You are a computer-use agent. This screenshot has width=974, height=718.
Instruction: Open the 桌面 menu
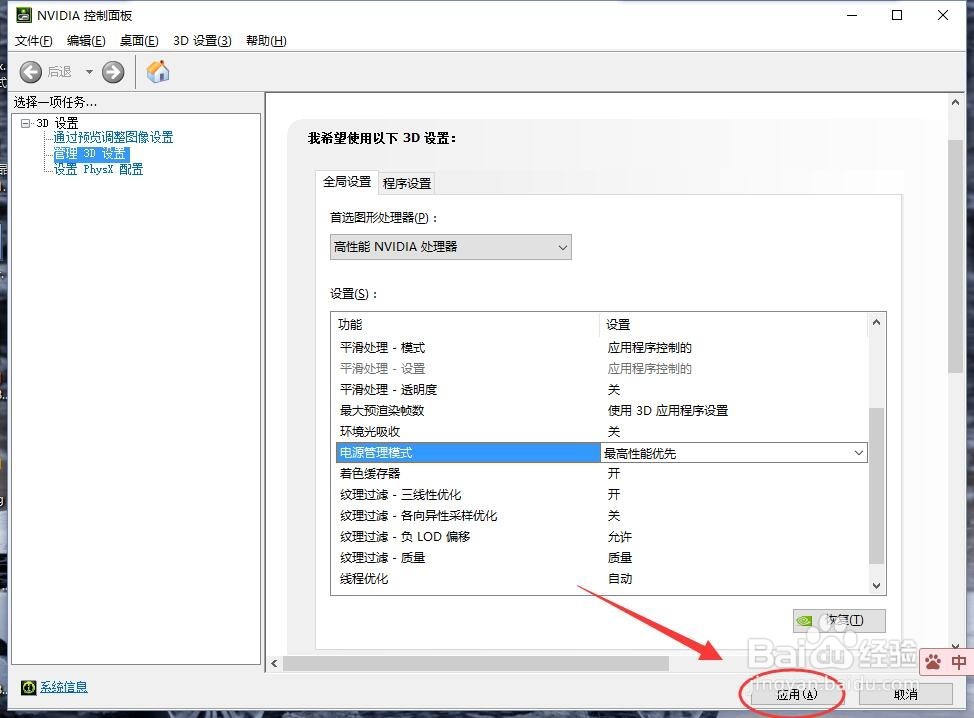[138, 40]
